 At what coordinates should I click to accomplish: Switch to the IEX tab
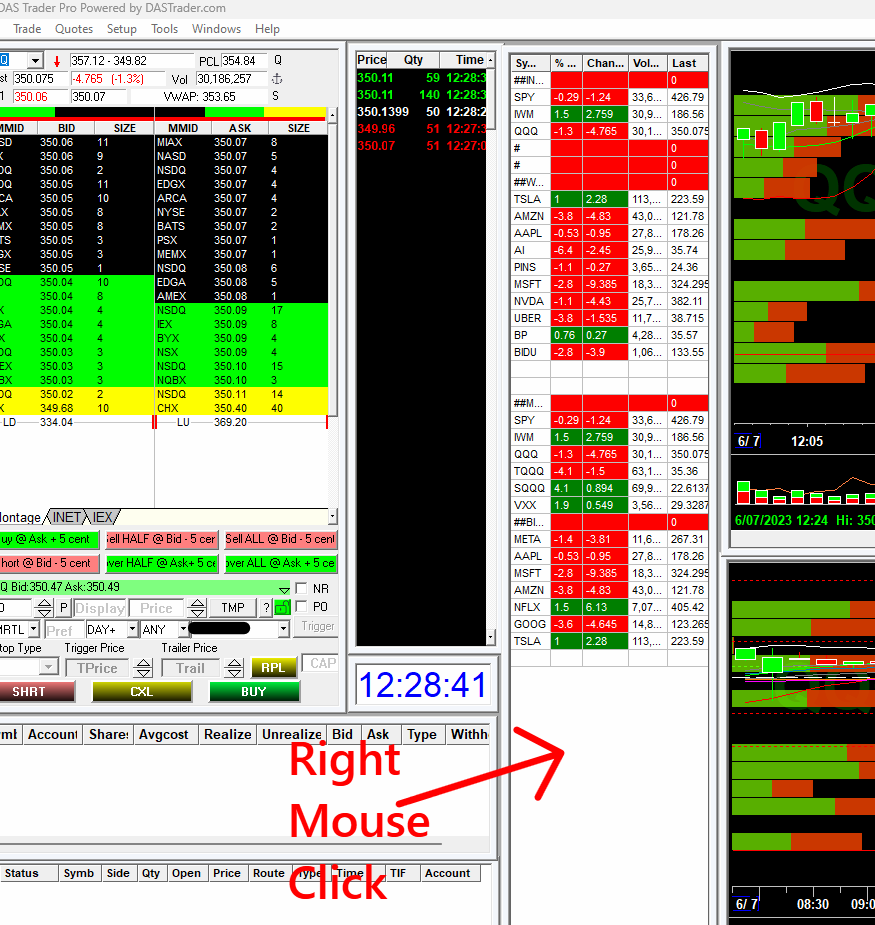tap(103, 517)
